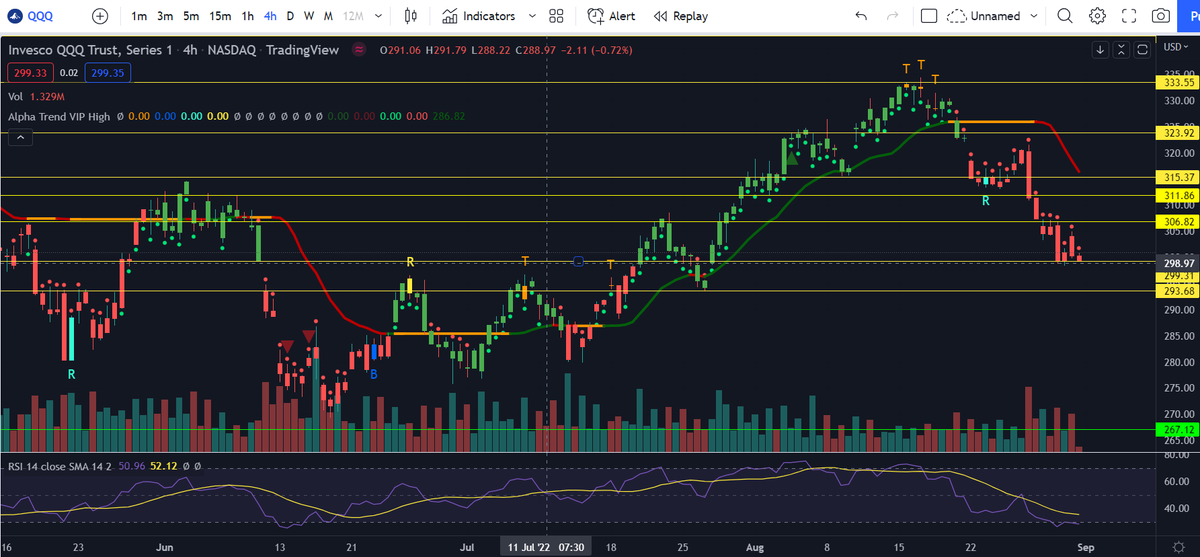The width and height of the screenshot is (1200, 557).
Task: Click the 333.55 price level label
Action: coord(1176,83)
